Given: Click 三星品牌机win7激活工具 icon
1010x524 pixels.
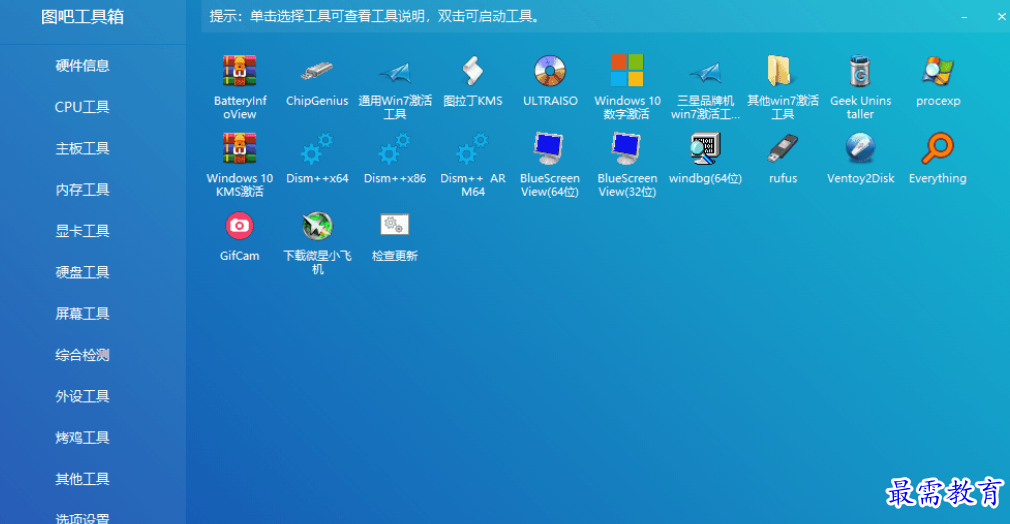Looking at the screenshot, I should click(705, 72).
